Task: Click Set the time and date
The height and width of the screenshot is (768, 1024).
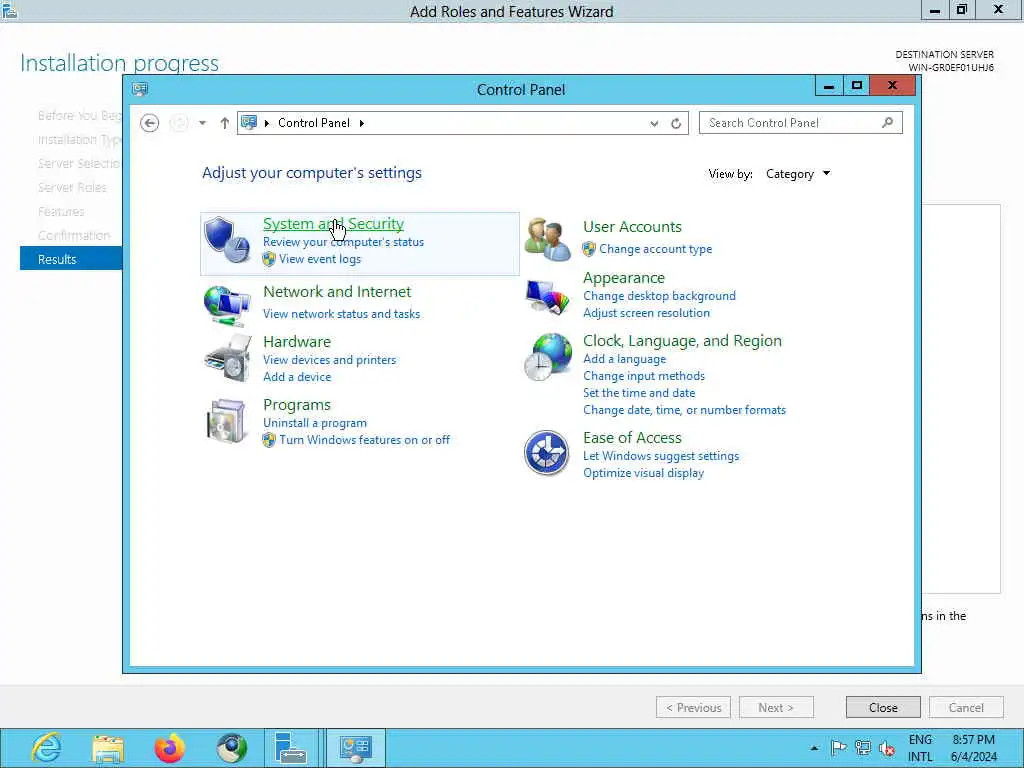Action: click(x=639, y=392)
